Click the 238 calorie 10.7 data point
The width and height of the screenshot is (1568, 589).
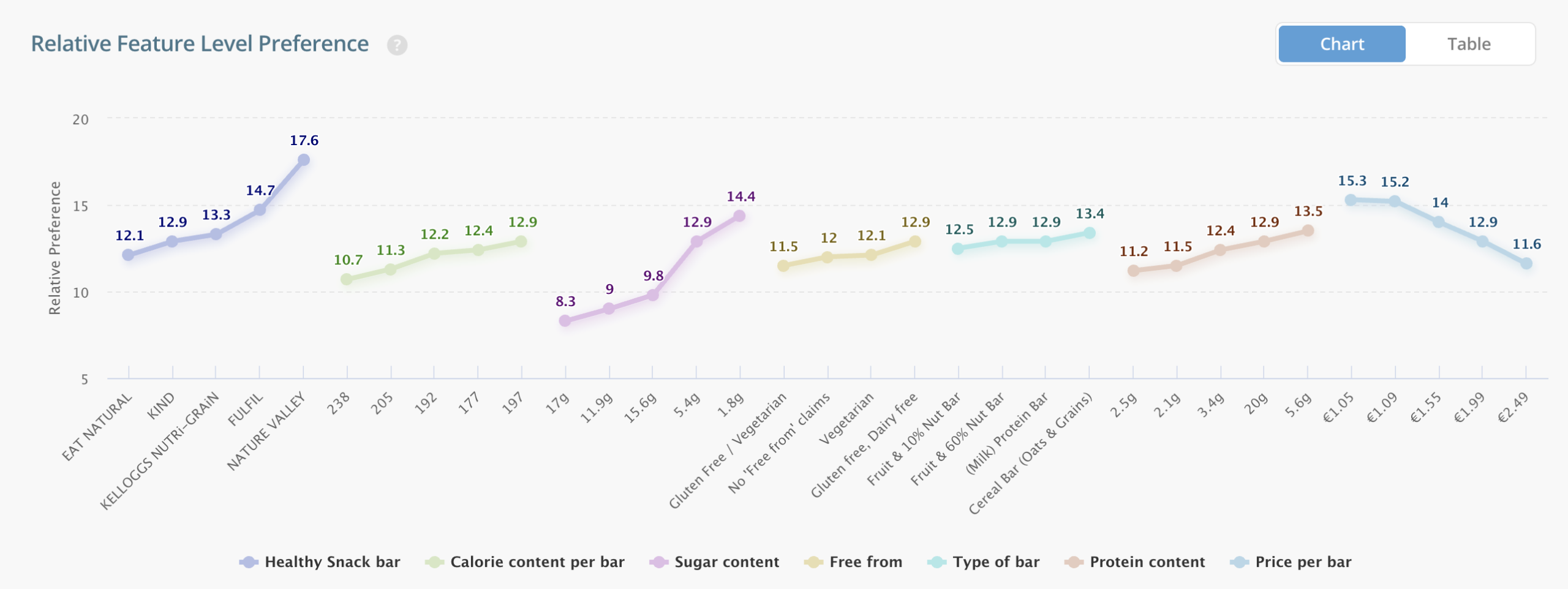click(347, 279)
